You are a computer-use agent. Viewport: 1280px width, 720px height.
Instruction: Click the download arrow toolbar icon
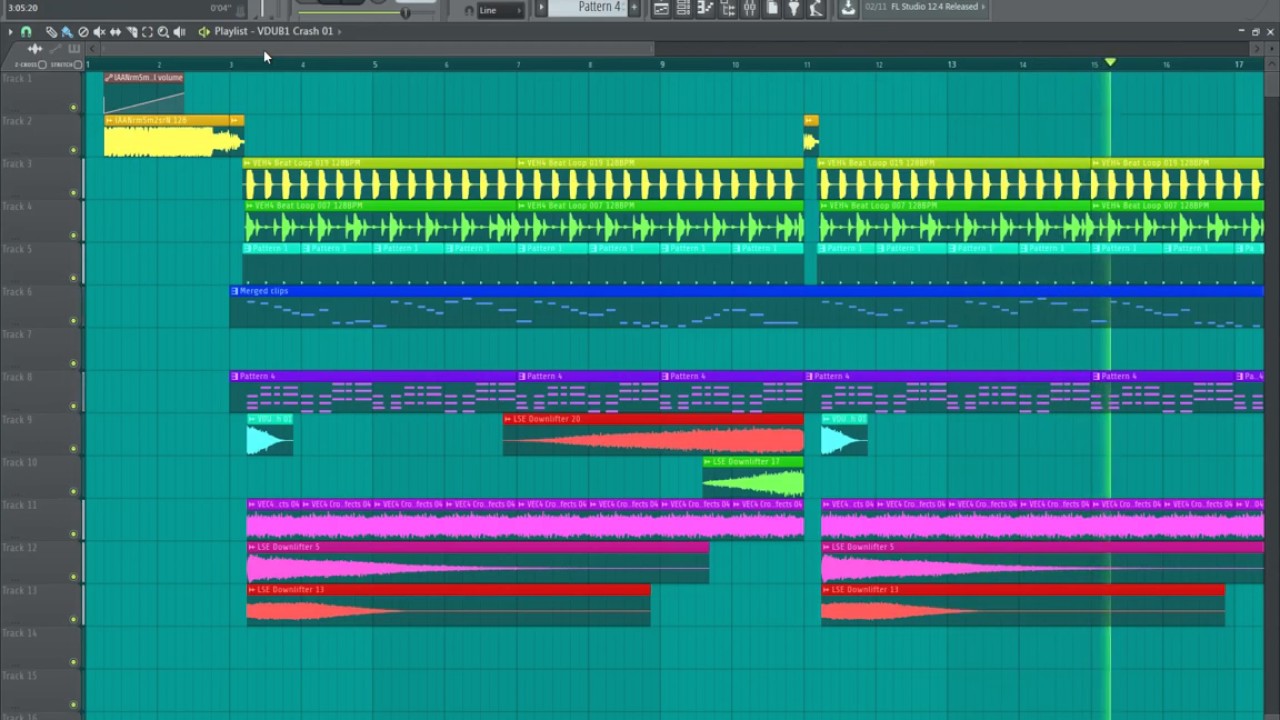[x=848, y=8]
